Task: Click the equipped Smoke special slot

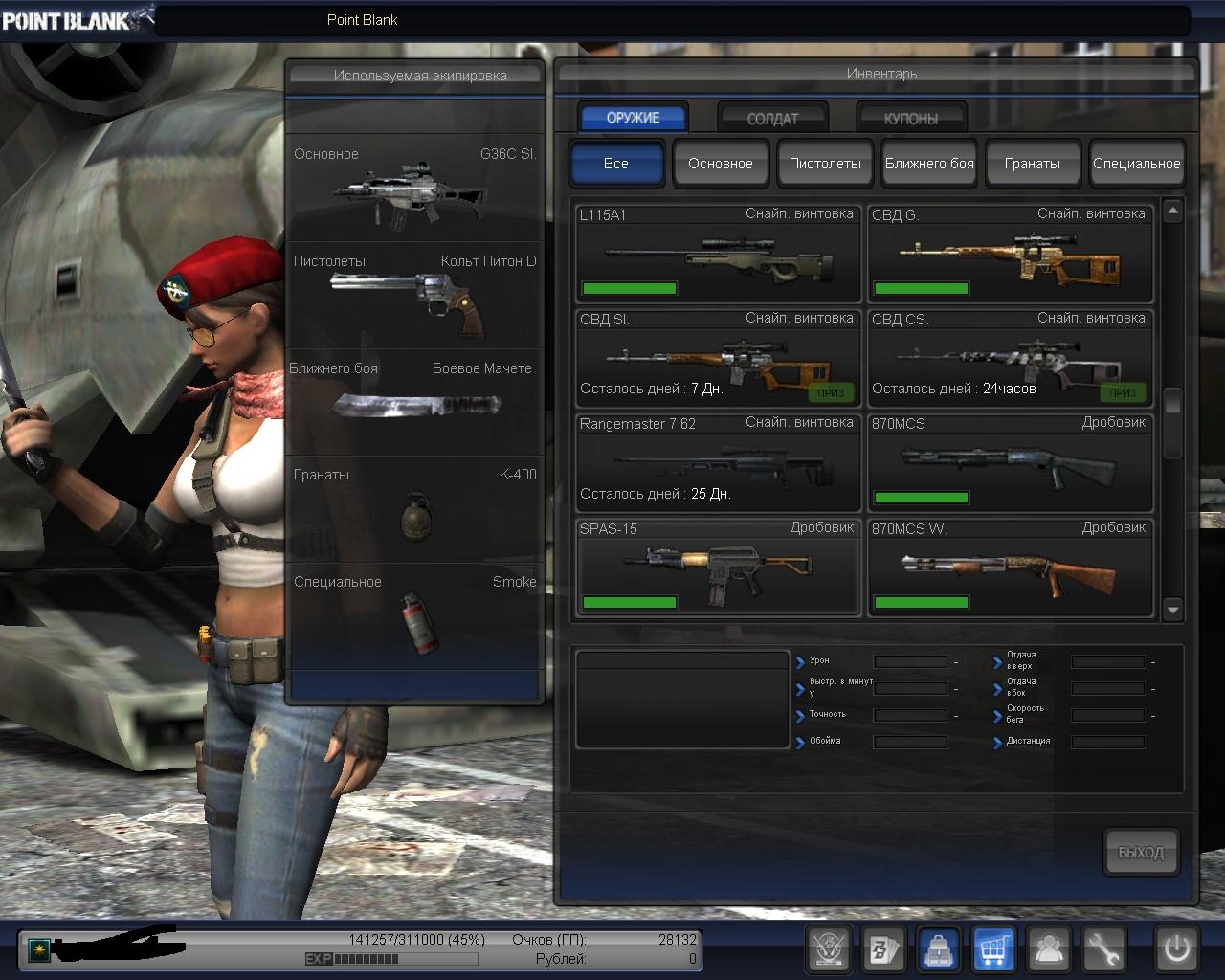Action: point(414,616)
